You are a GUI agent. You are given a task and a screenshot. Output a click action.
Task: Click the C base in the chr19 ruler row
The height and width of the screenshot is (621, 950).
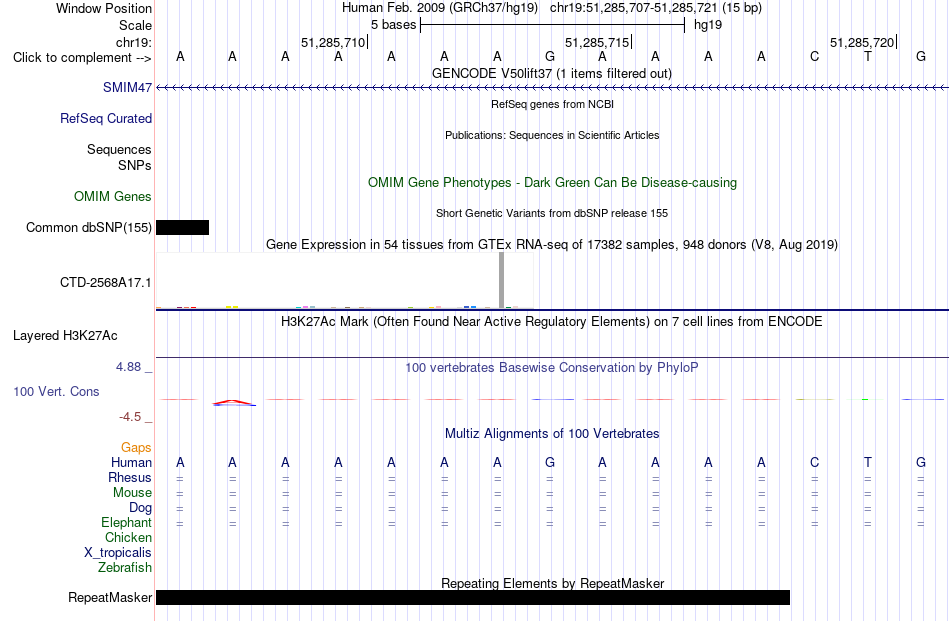[814, 56]
